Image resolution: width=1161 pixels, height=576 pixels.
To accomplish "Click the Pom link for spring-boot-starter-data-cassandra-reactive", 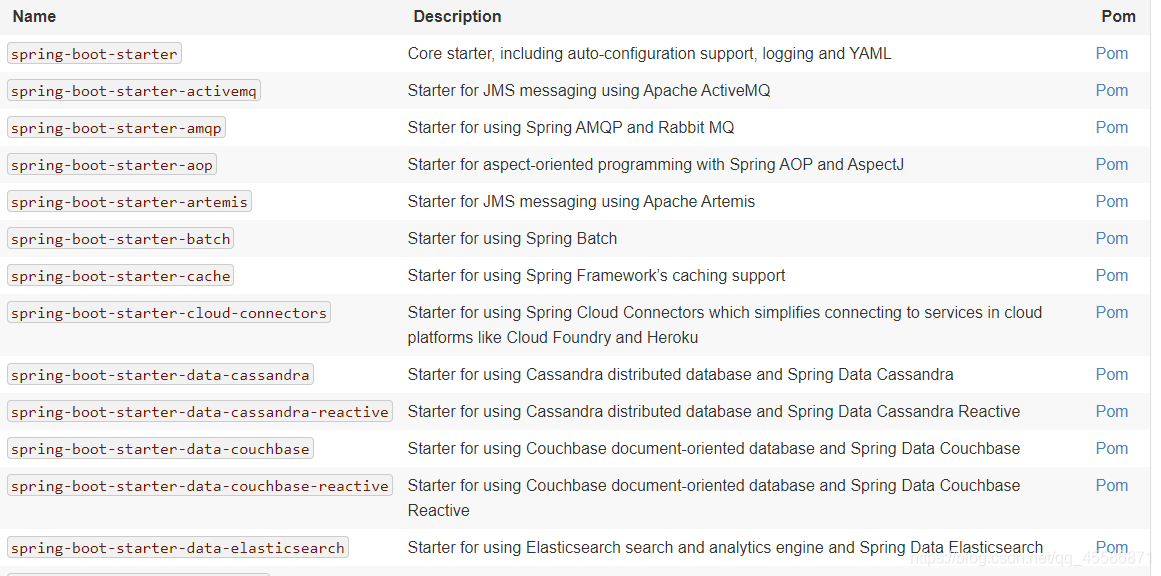I will click(x=1111, y=412).
